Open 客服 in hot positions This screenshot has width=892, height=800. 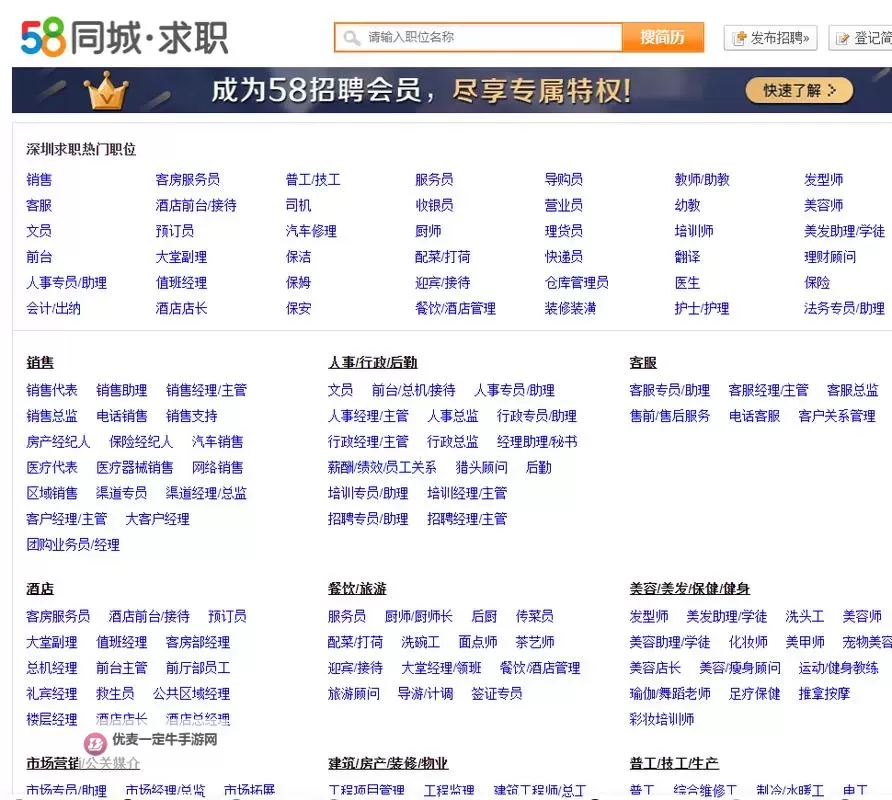point(39,205)
